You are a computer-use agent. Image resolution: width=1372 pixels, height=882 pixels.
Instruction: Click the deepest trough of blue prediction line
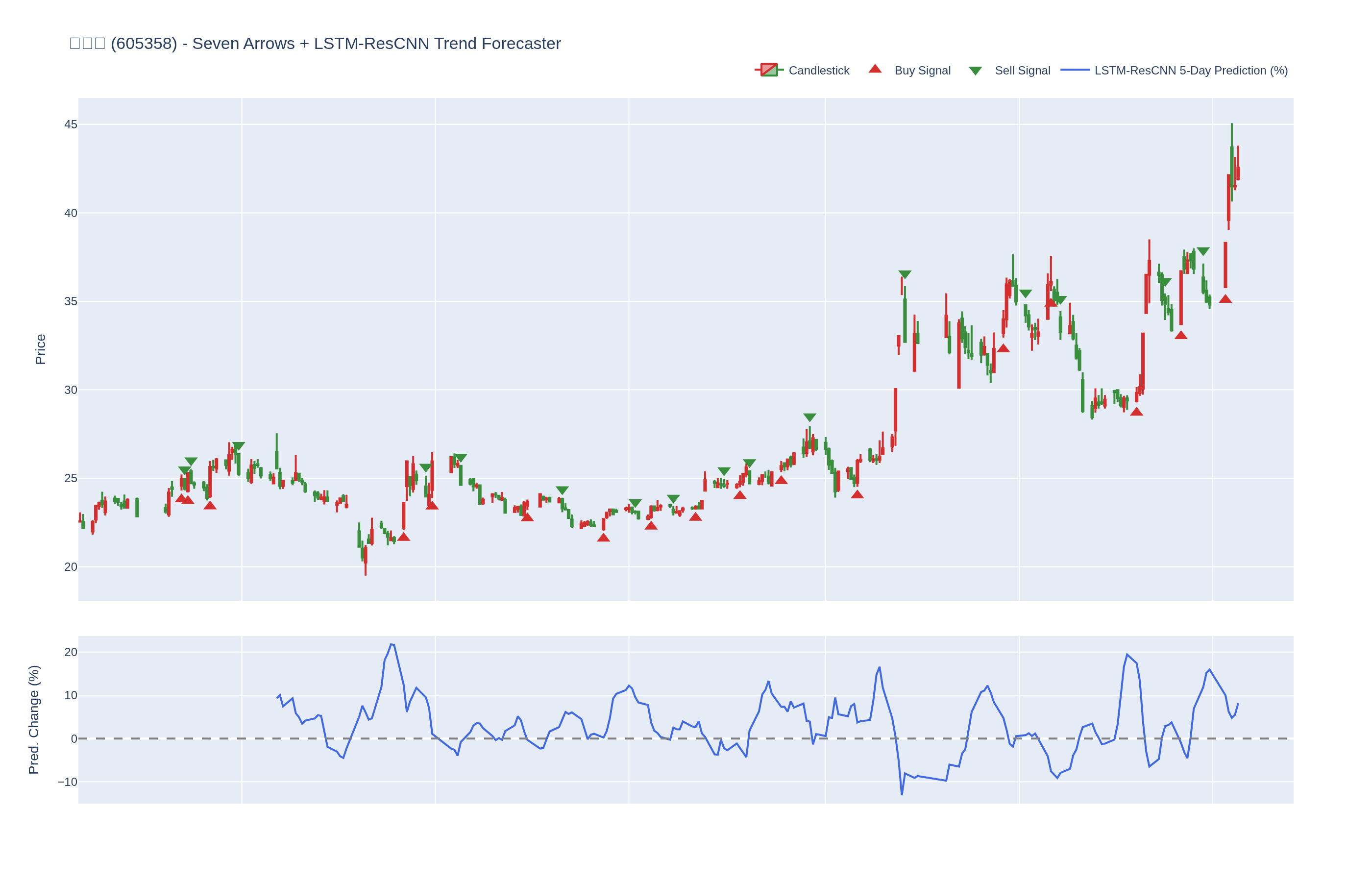pos(902,794)
